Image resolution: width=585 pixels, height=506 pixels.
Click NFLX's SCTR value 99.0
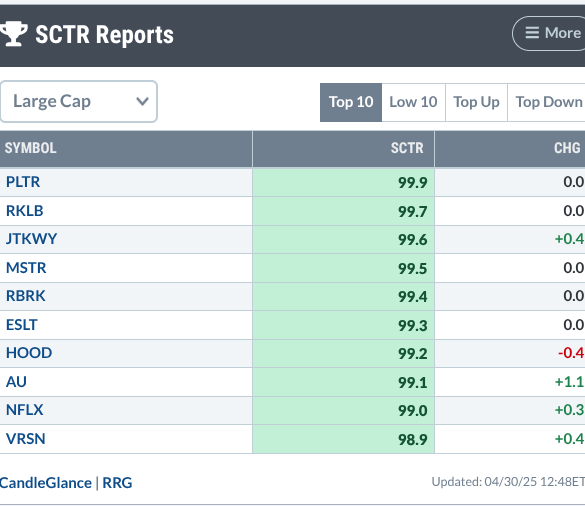413,411
